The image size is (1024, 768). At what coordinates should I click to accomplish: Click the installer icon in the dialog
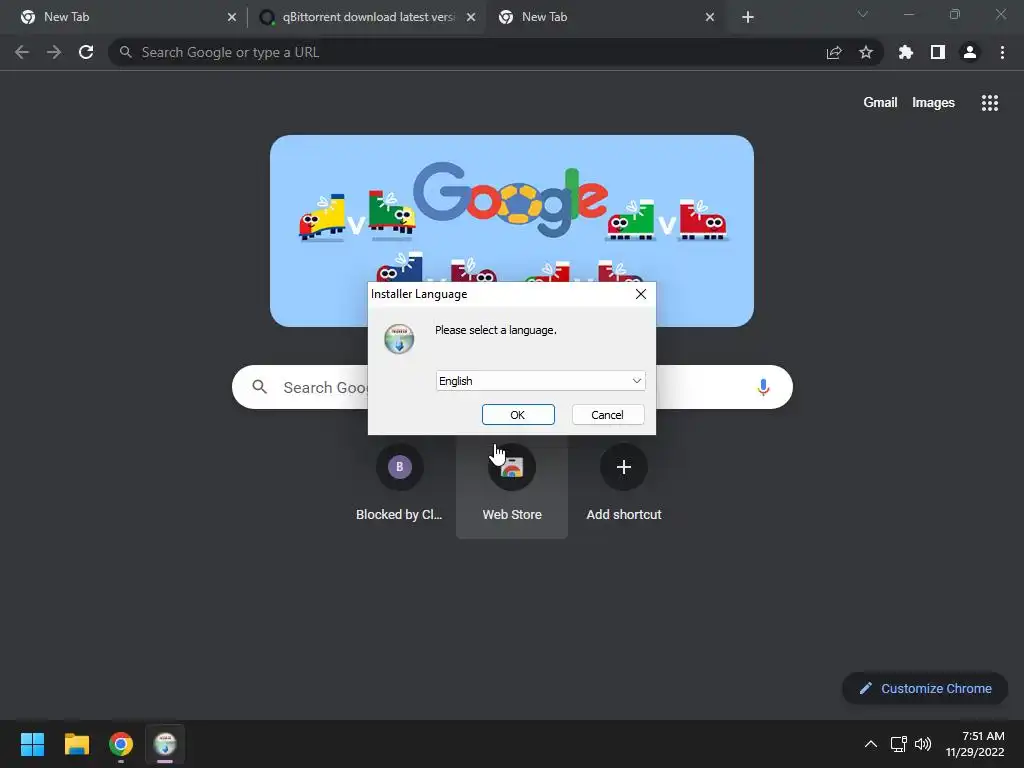point(399,339)
